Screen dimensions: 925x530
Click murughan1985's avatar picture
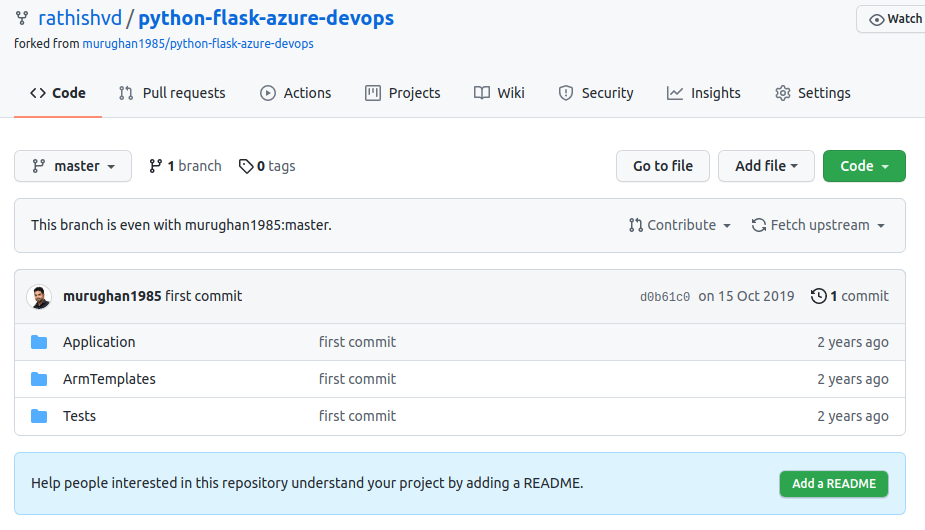click(39, 297)
